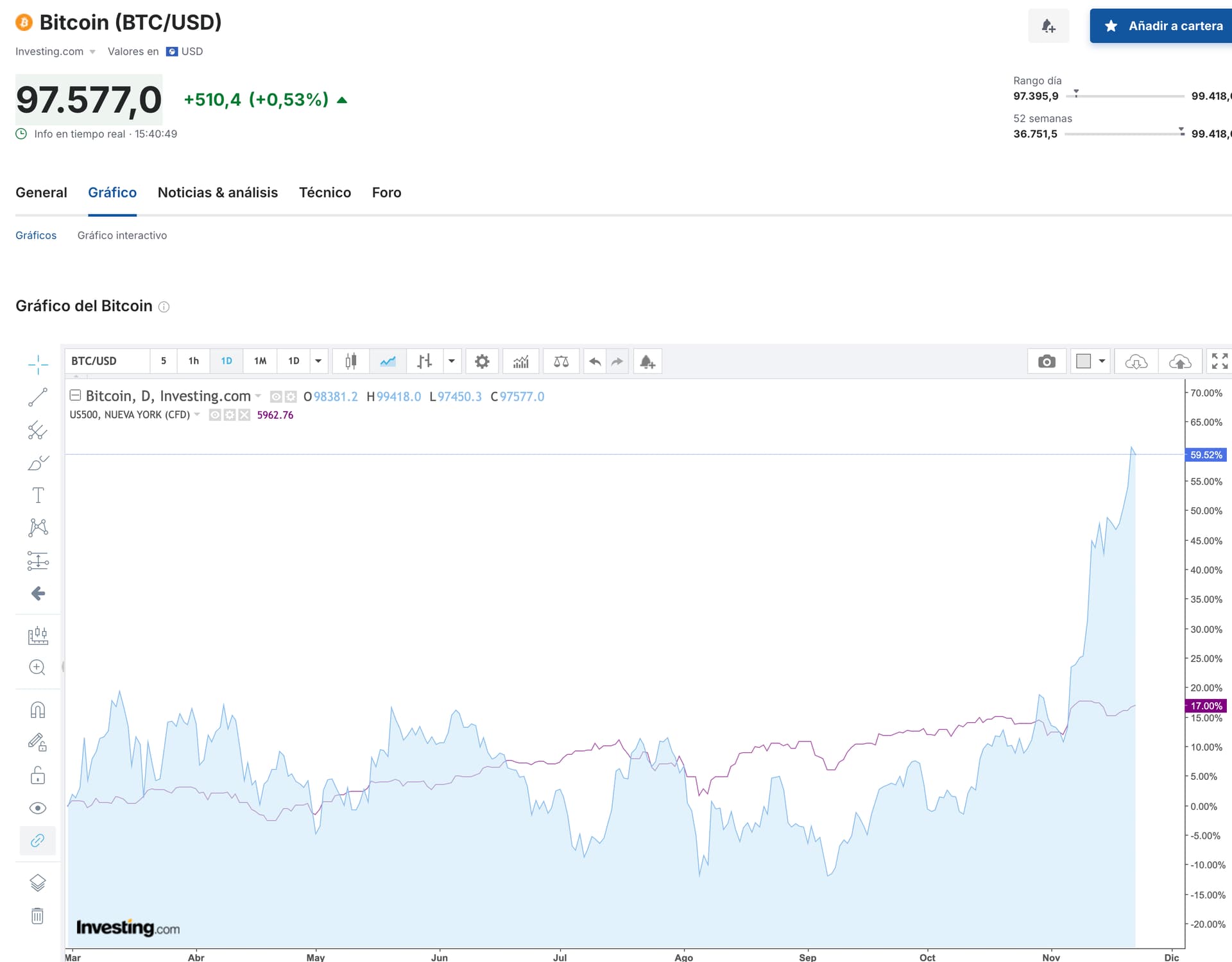
Task: Toggle magnet mode
Action: coord(38,710)
